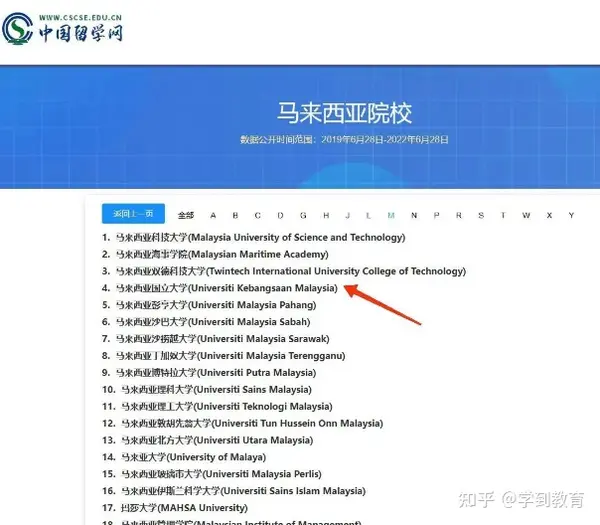Click the 返回上一页 button
This screenshot has height=525, width=600.
click(133, 214)
